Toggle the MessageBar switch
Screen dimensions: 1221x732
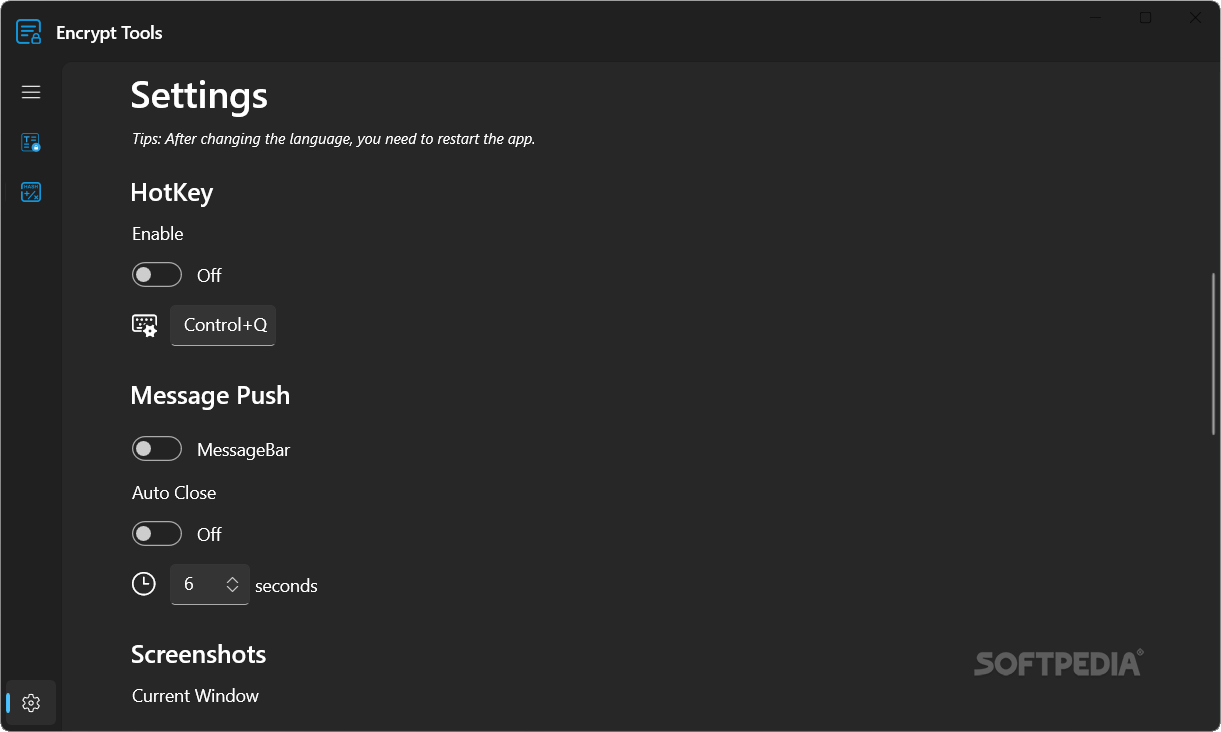click(157, 449)
